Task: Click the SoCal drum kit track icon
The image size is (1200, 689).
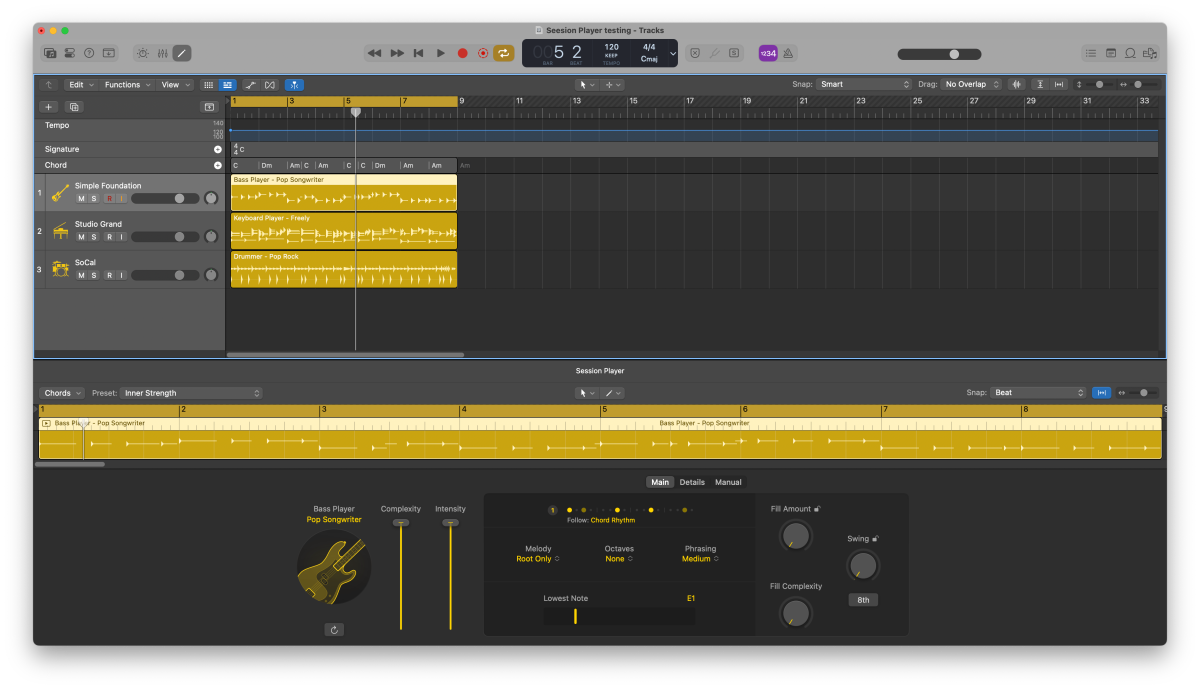Action: click(59, 268)
